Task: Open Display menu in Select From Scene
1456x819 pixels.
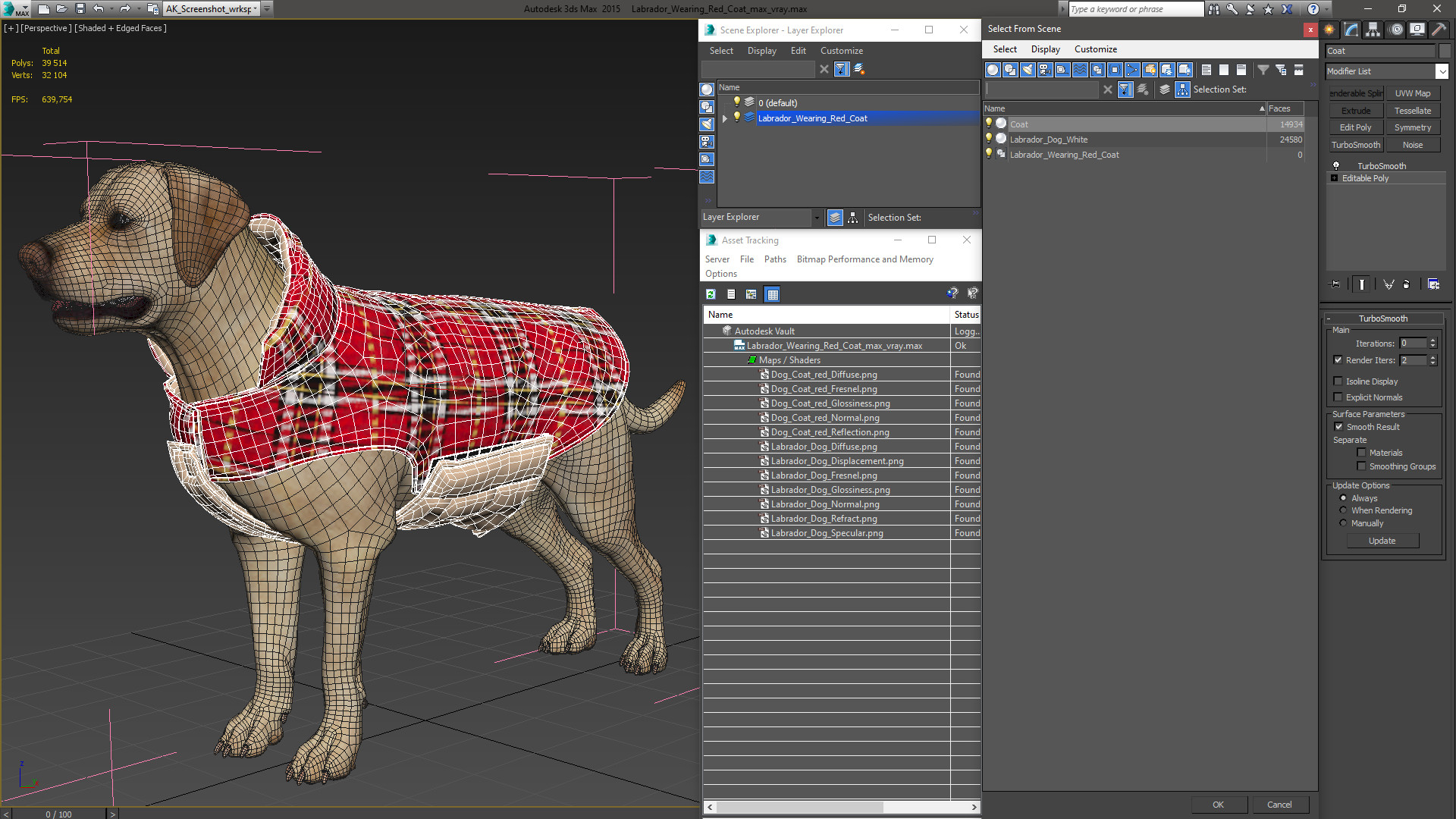Action: coord(1045,49)
